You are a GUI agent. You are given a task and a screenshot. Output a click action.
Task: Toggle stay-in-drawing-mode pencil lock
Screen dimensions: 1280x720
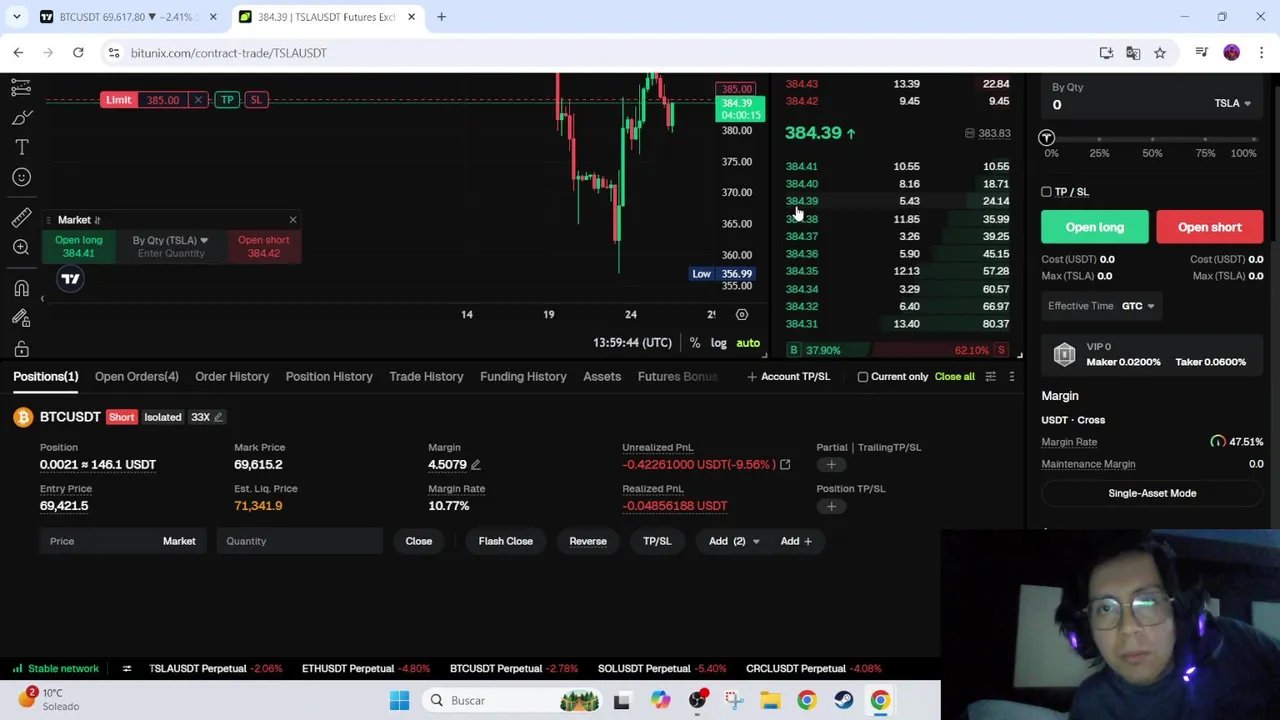pos(21,318)
